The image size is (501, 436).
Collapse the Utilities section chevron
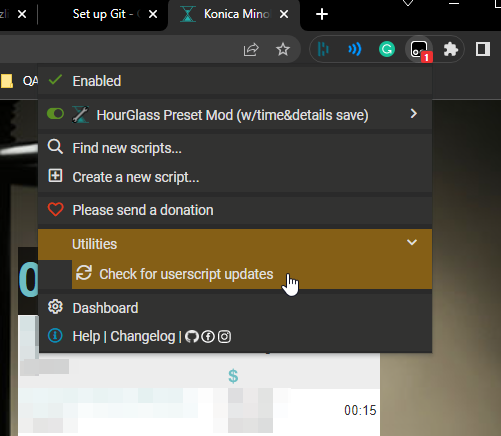coord(412,242)
